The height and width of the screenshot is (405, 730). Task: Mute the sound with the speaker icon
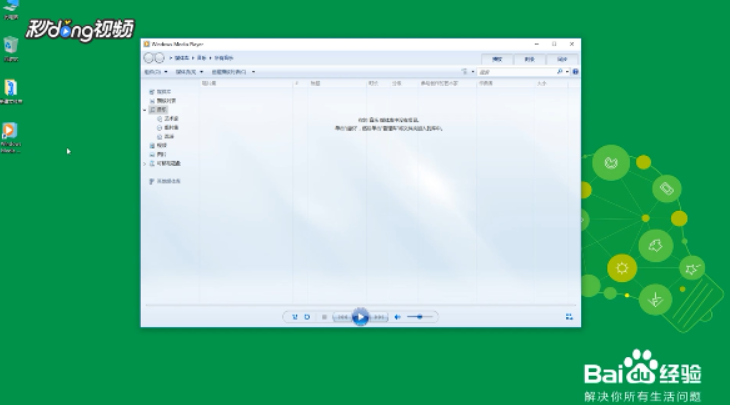click(398, 317)
